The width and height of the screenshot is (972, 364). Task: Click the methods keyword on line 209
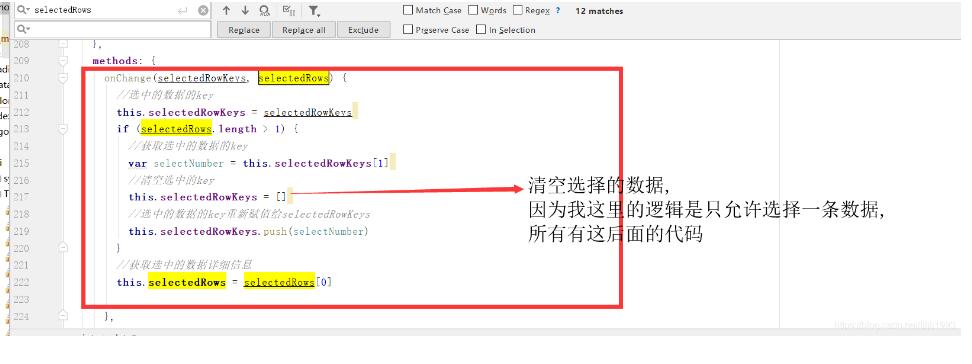(x=115, y=61)
